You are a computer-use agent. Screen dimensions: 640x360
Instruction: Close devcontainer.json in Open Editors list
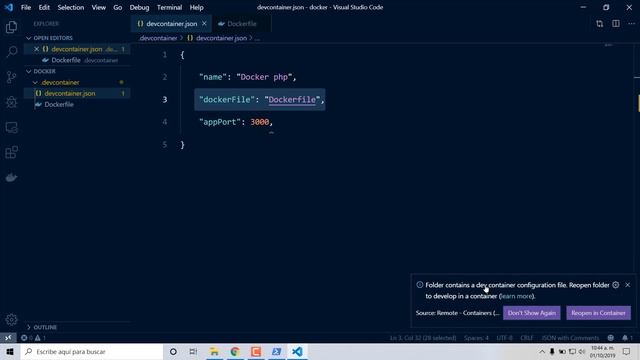coord(36,49)
